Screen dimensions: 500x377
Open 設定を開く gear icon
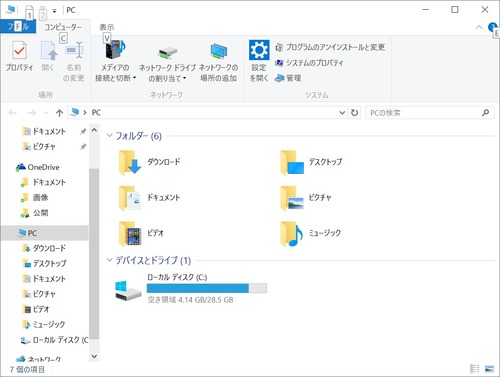tap(259, 50)
